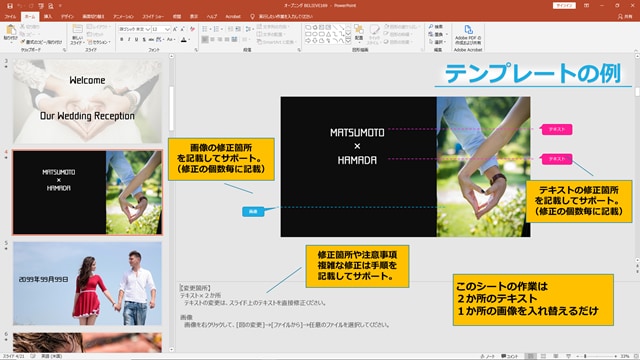Toggle Comments pane from status bar
The height and width of the screenshot is (360, 640).
(509, 356)
